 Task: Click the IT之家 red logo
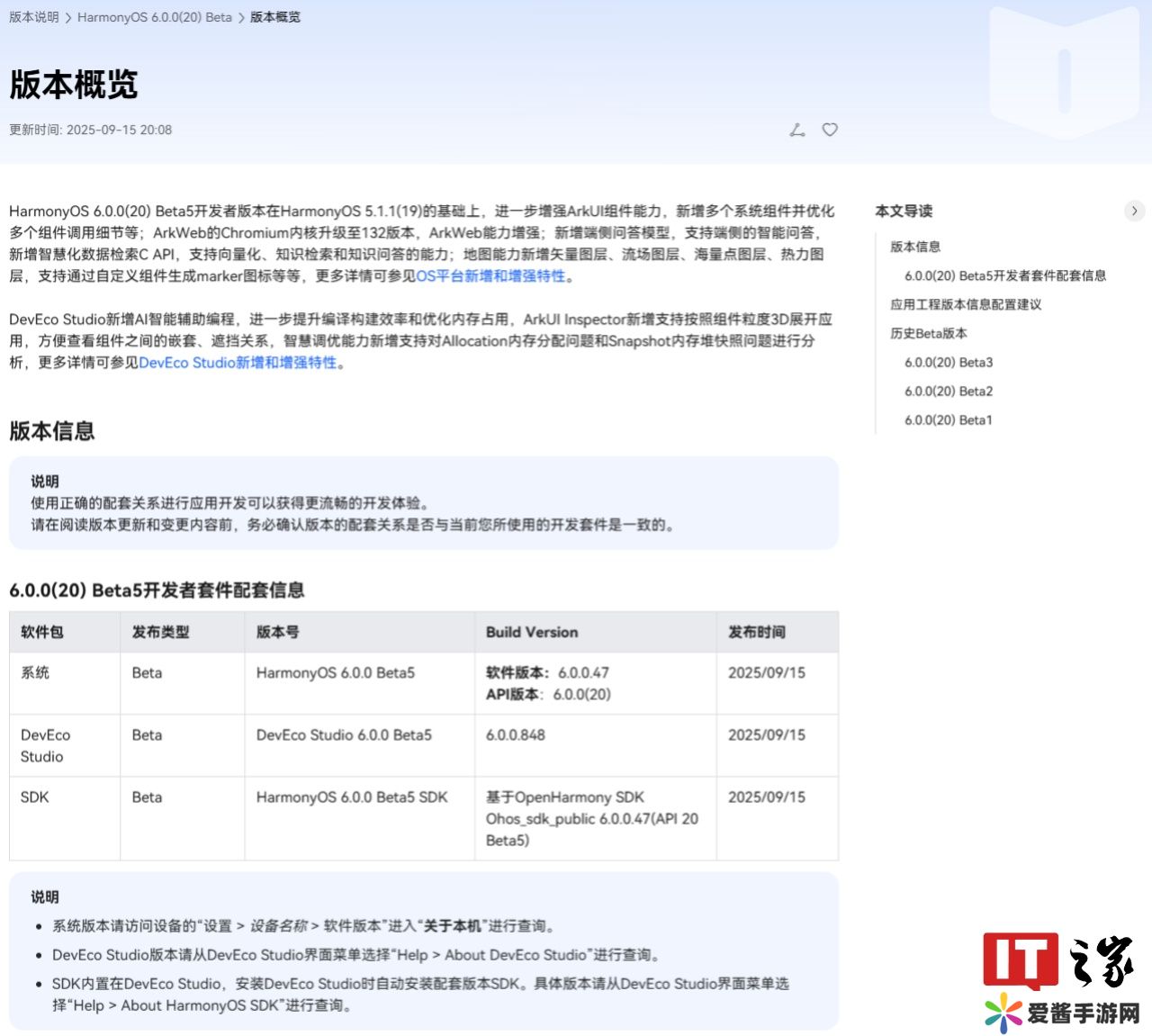(1021, 960)
